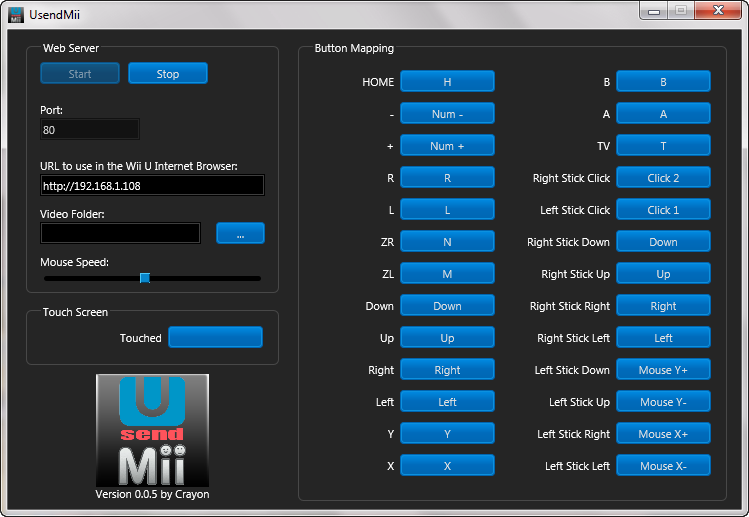749x517 pixels.
Task: Remap Right Stick Right
Action: click(x=663, y=305)
